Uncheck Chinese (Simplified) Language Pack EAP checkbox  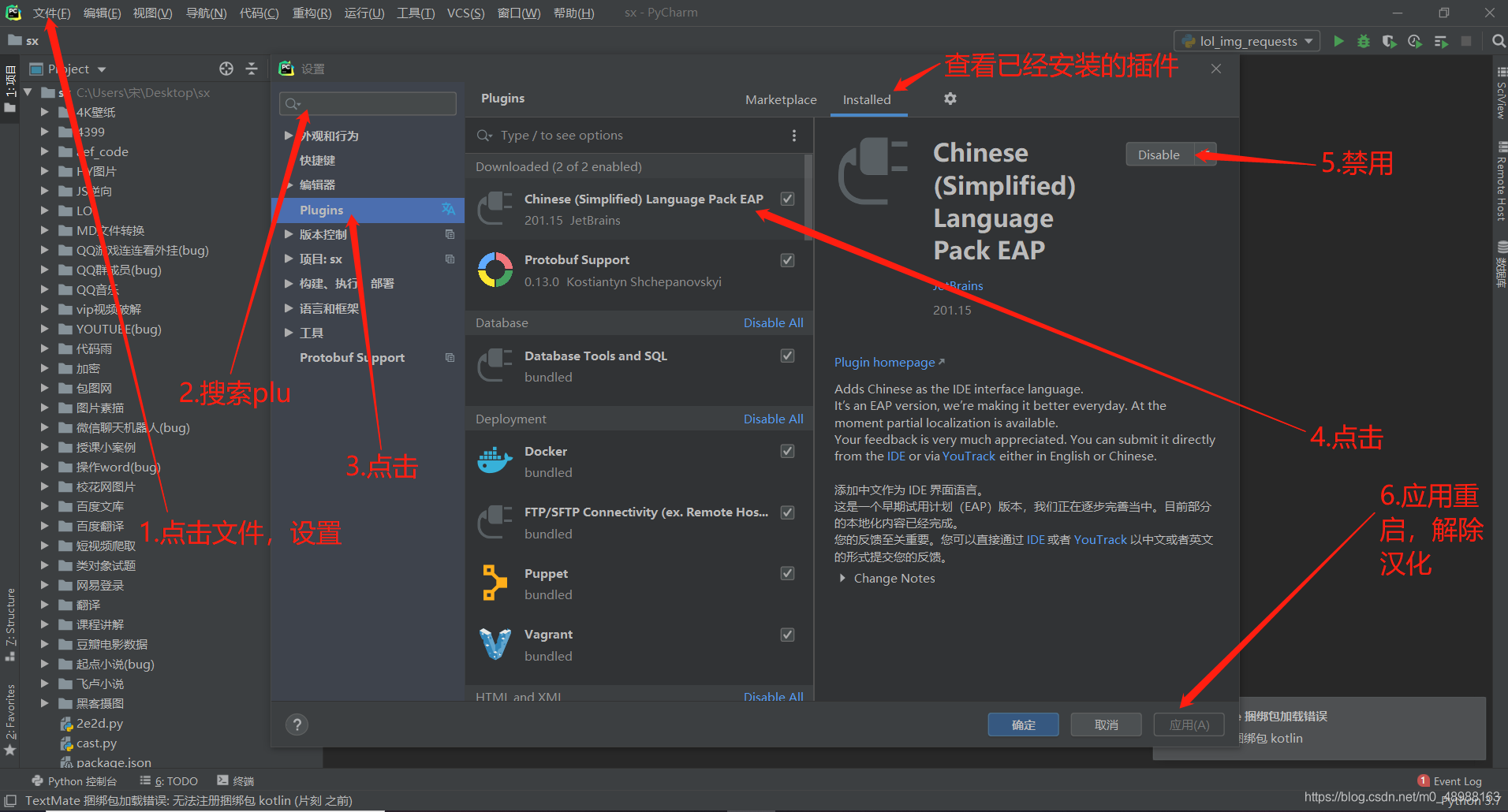(x=787, y=199)
